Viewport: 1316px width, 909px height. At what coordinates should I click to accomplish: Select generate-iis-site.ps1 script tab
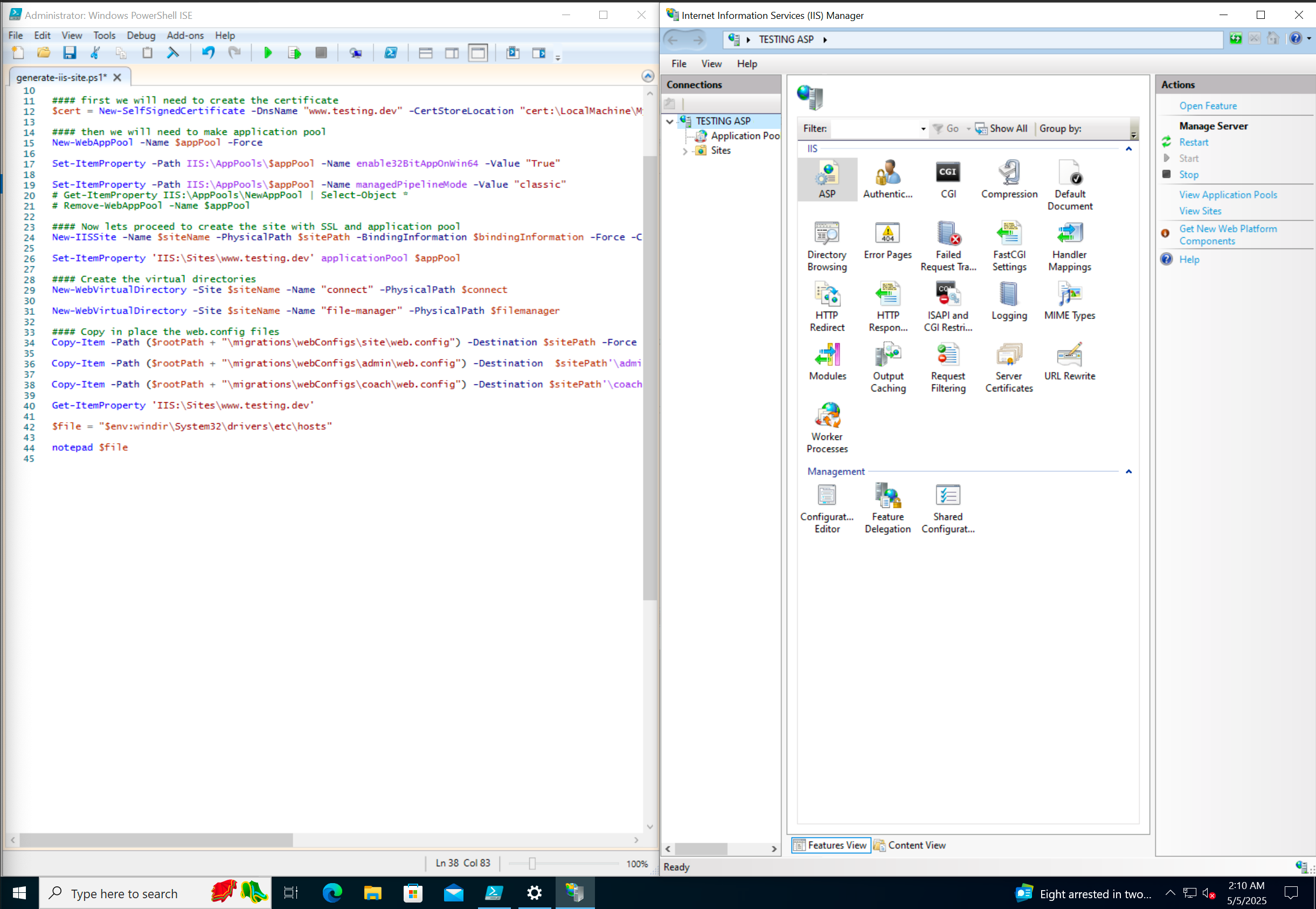(x=61, y=78)
